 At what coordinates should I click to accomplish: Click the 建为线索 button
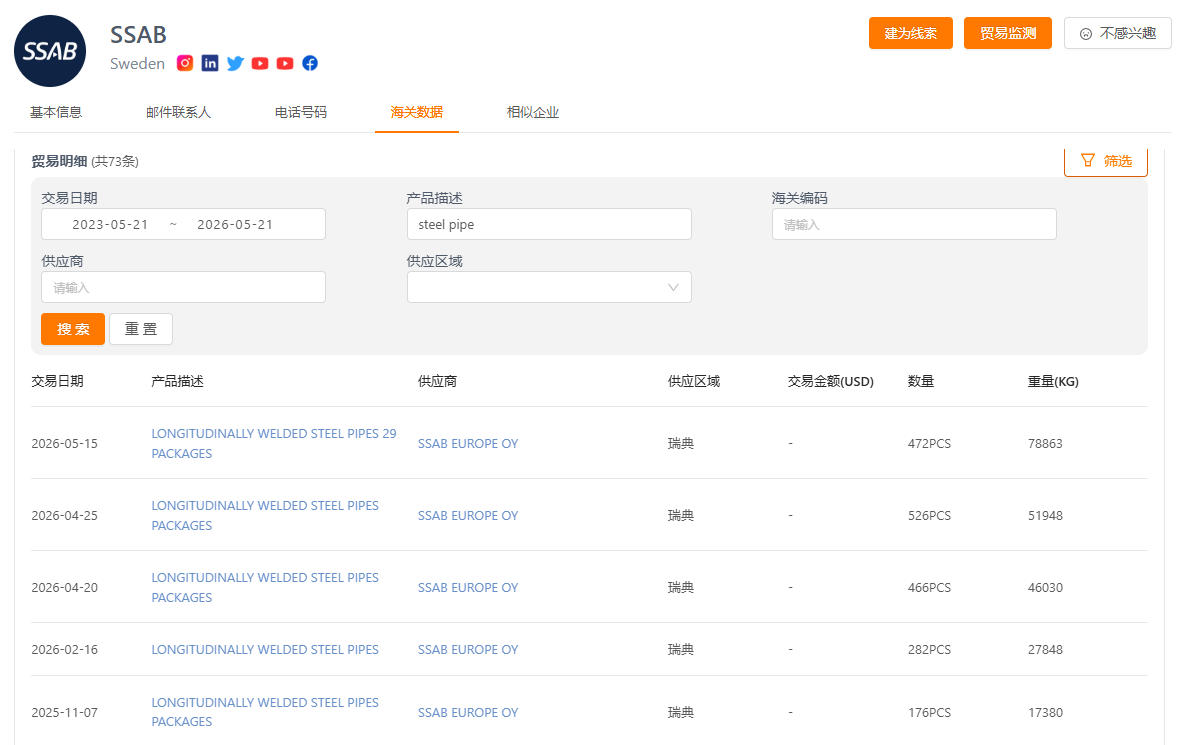911,33
